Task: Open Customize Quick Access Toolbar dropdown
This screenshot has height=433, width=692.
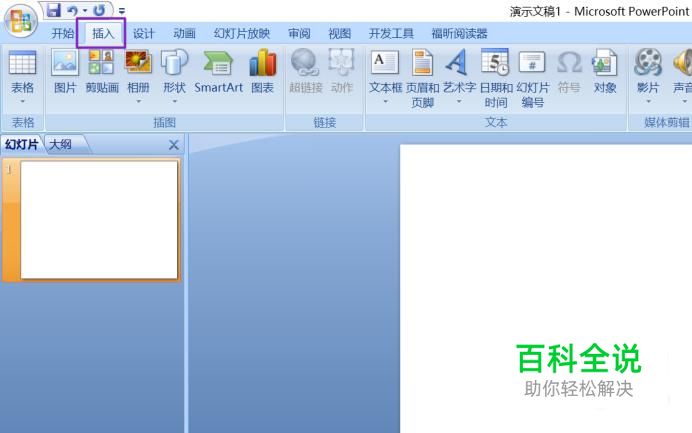Action: [121, 11]
